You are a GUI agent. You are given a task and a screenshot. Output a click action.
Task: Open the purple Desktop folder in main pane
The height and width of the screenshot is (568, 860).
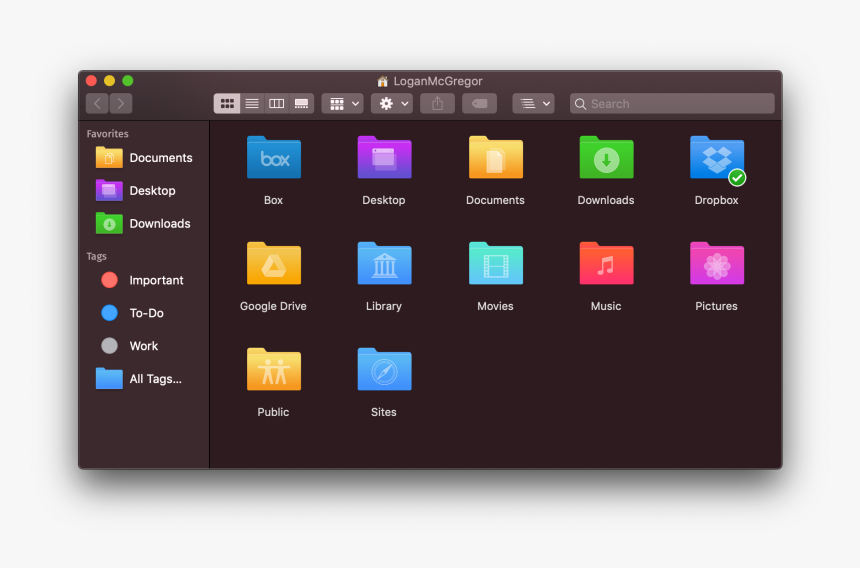point(384,158)
